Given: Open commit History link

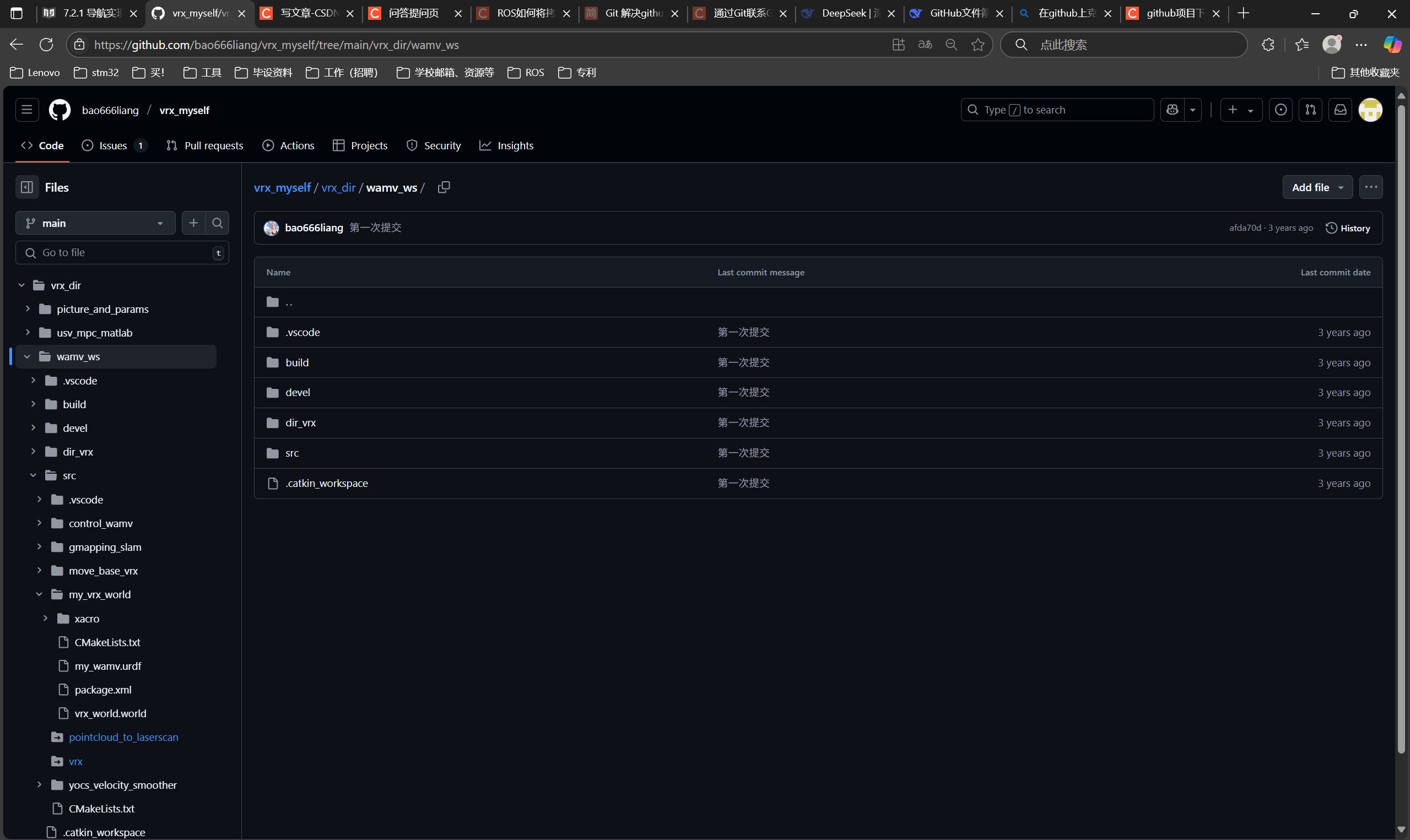Looking at the screenshot, I should [x=1348, y=228].
